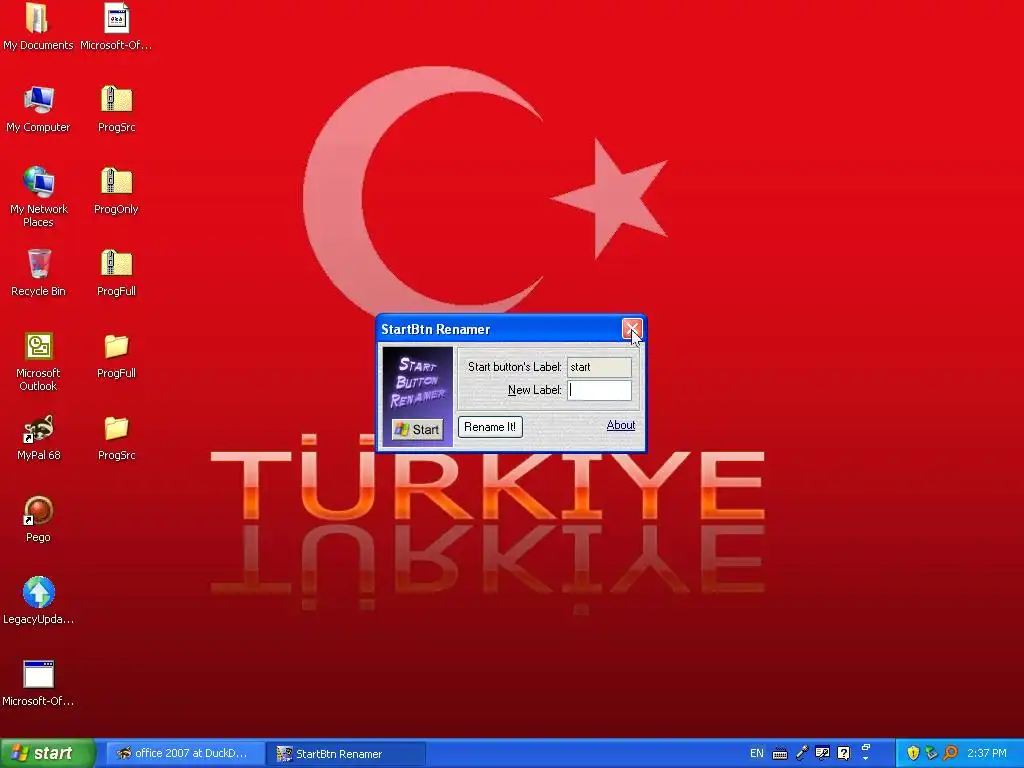The image size is (1024, 768).
Task: Select the plain ProgFull folder icon
Action: point(116,355)
